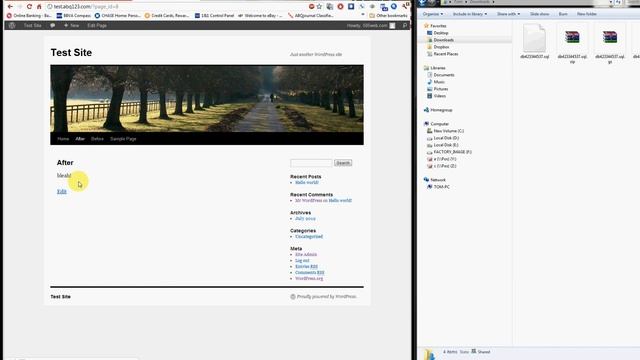Select Before in site navigation
This screenshot has height=360, width=640.
pyautogui.click(x=97, y=139)
